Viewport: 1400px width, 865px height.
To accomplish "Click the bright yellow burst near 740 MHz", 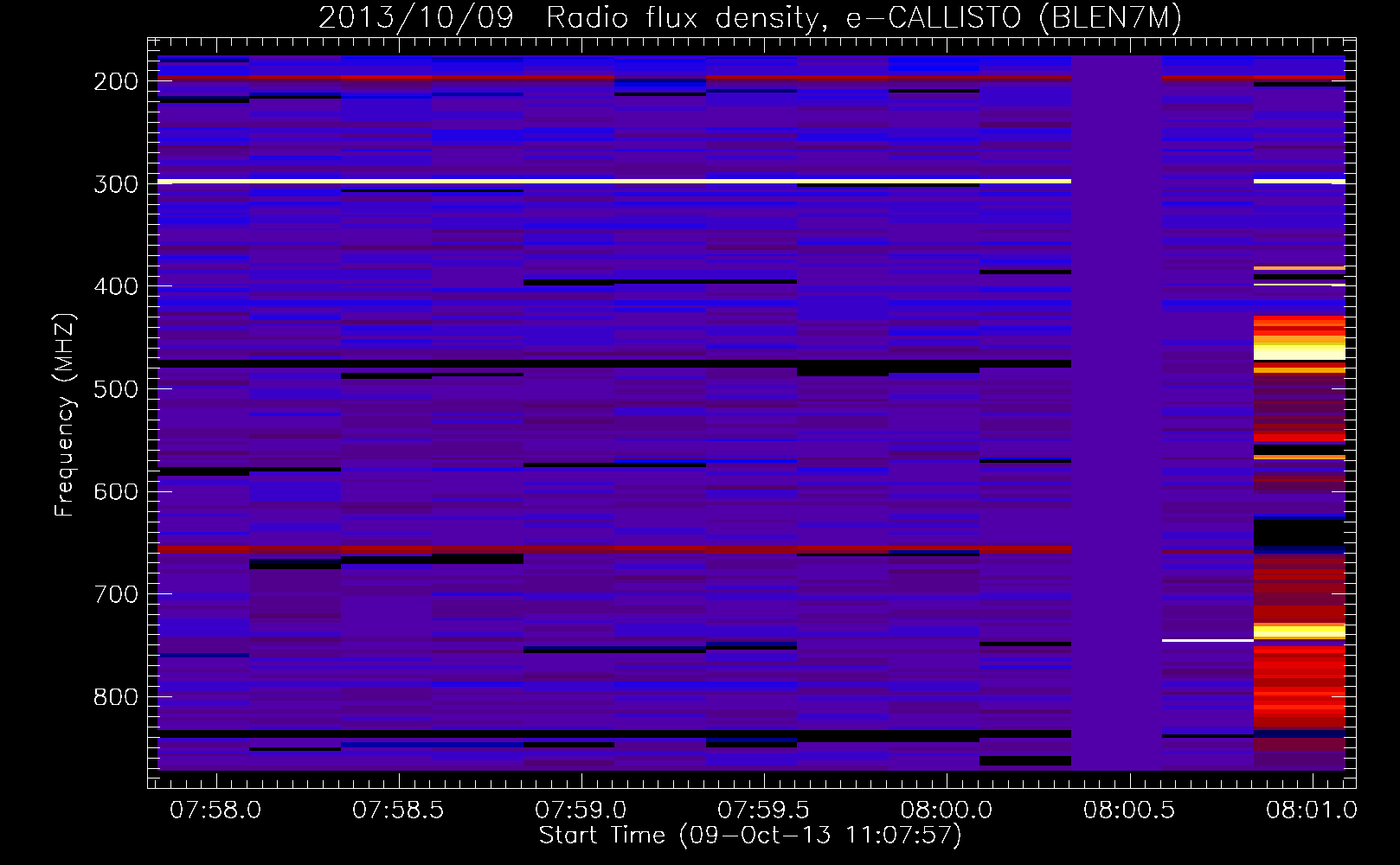I will (1300, 631).
